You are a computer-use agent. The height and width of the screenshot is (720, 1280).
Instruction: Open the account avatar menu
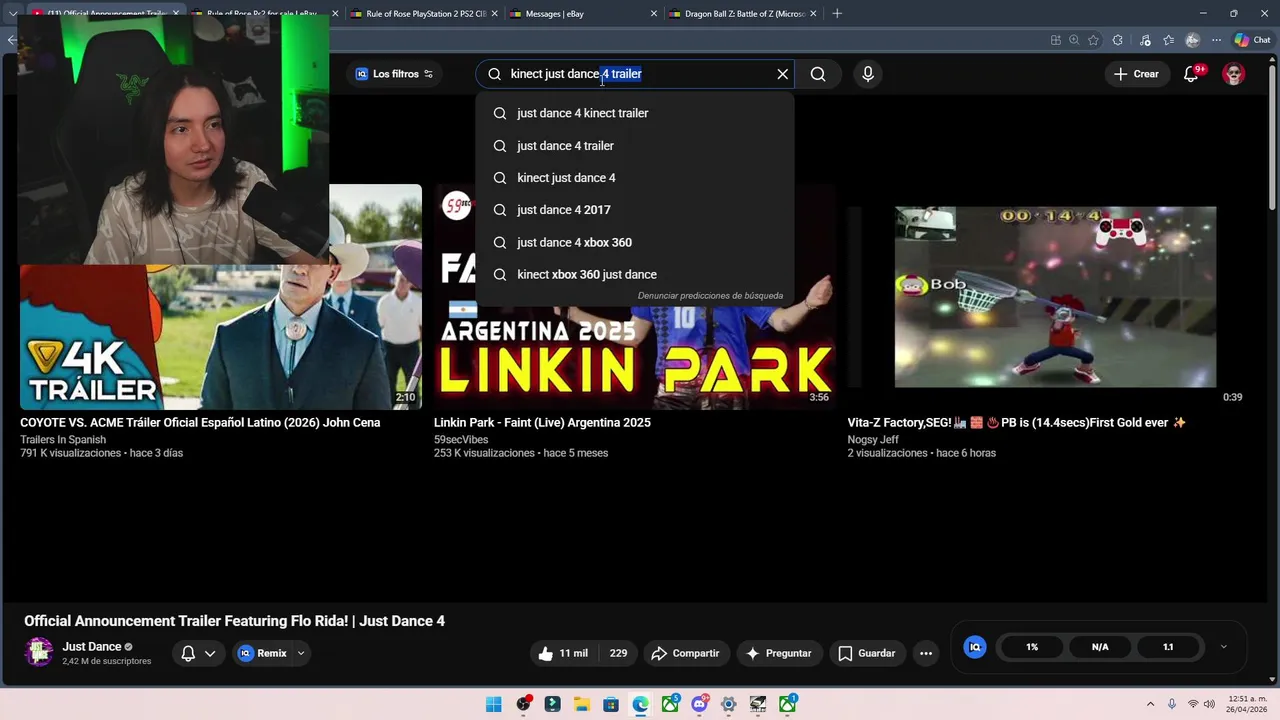pyautogui.click(x=1234, y=74)
